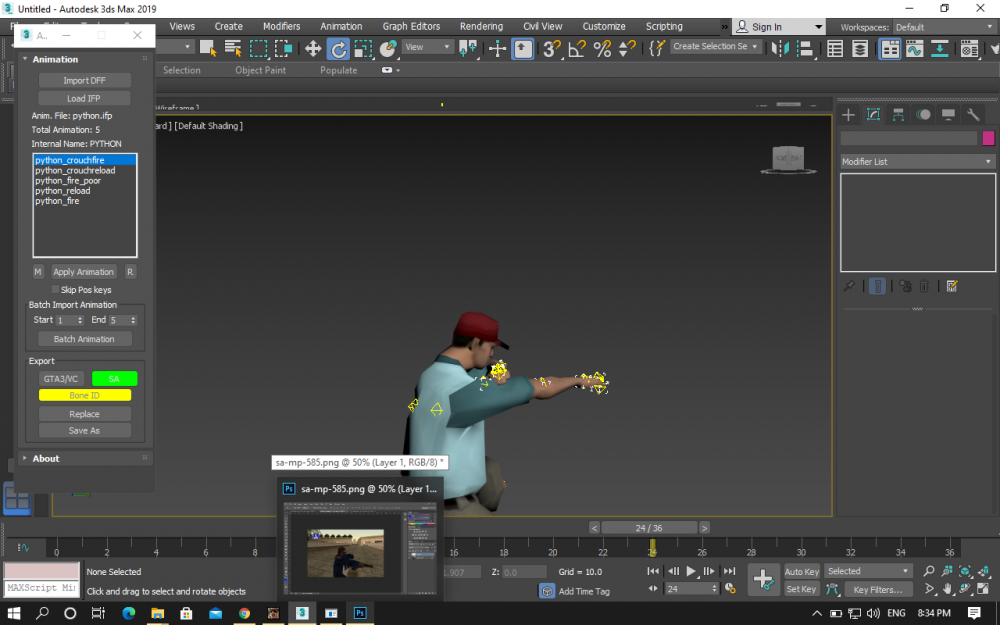The image size is (1000, 625).
Task: Activate the Select and Move tool
Action: (312, 48)
